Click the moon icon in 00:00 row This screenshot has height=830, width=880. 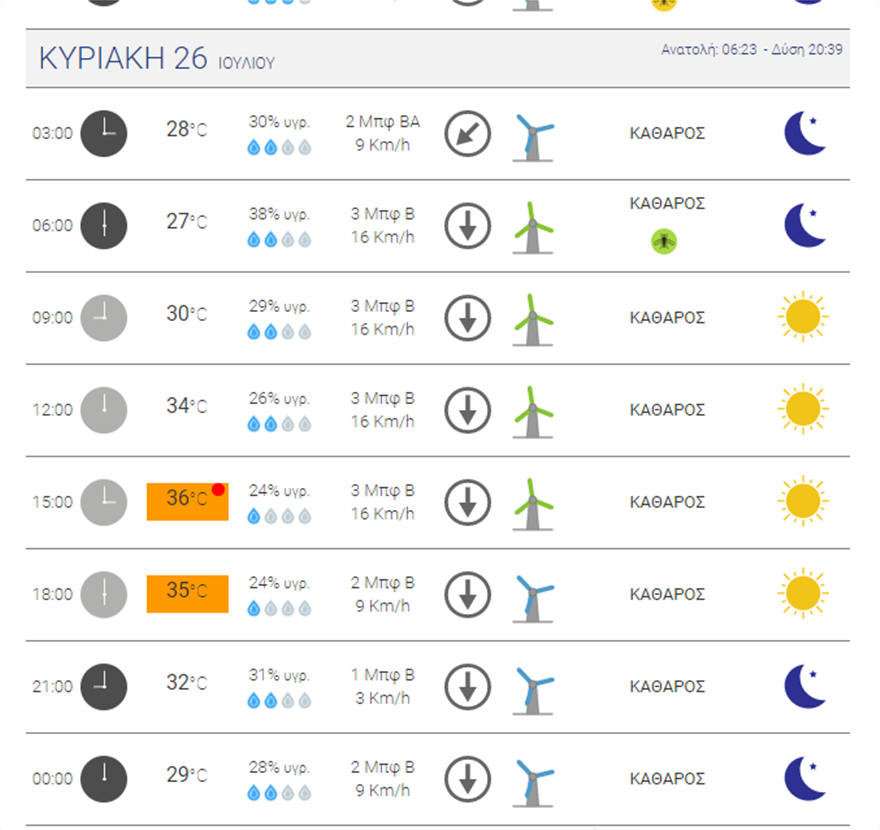pos(804,779)
